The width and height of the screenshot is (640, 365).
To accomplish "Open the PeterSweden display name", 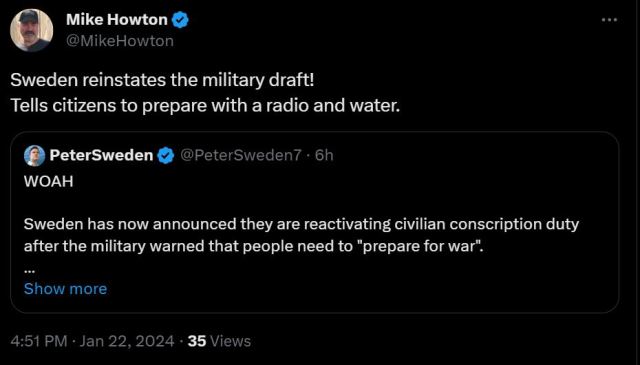I will coord(101,155).
